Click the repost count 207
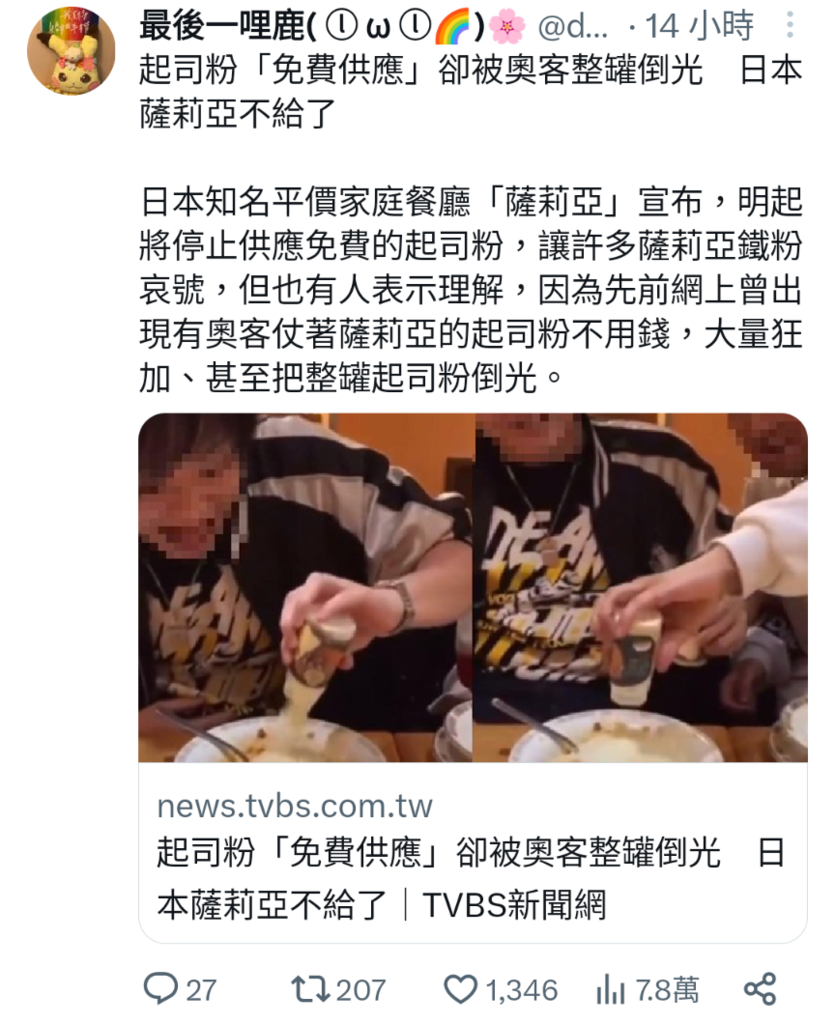 click(361, 990)
